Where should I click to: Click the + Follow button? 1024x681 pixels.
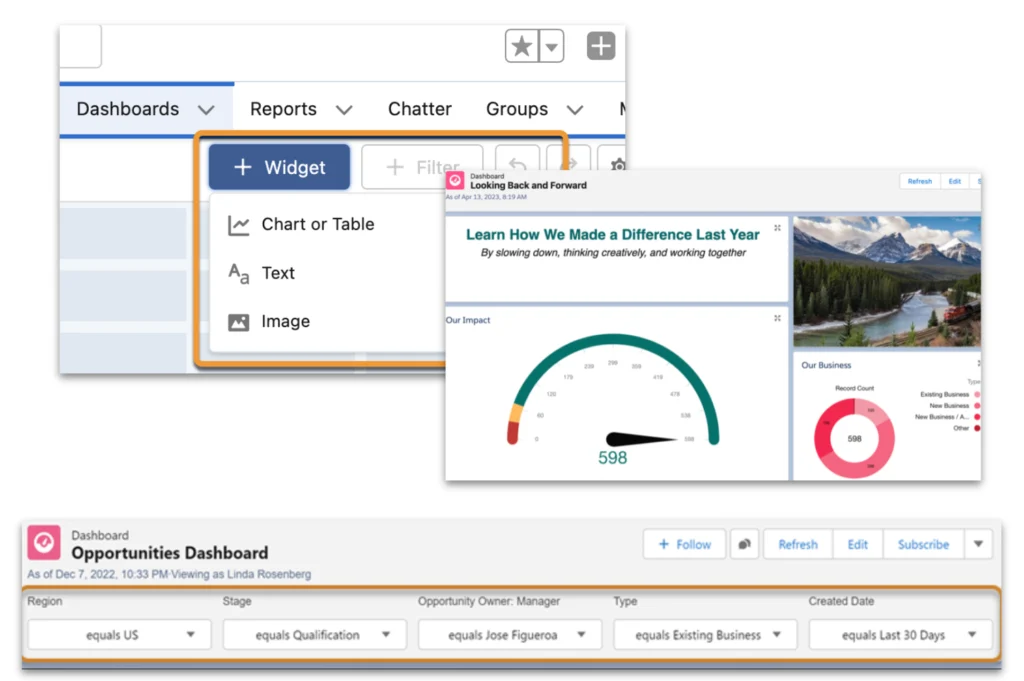coord(683,544)
